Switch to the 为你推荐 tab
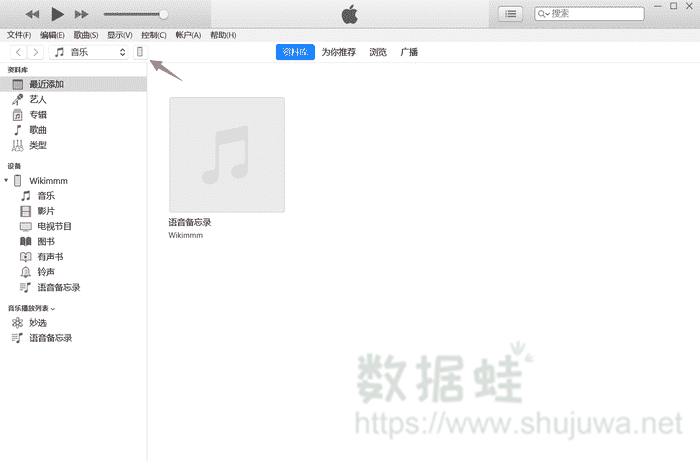Image resolution: width=700 pixels, height=461 pixels. (338, 52)
